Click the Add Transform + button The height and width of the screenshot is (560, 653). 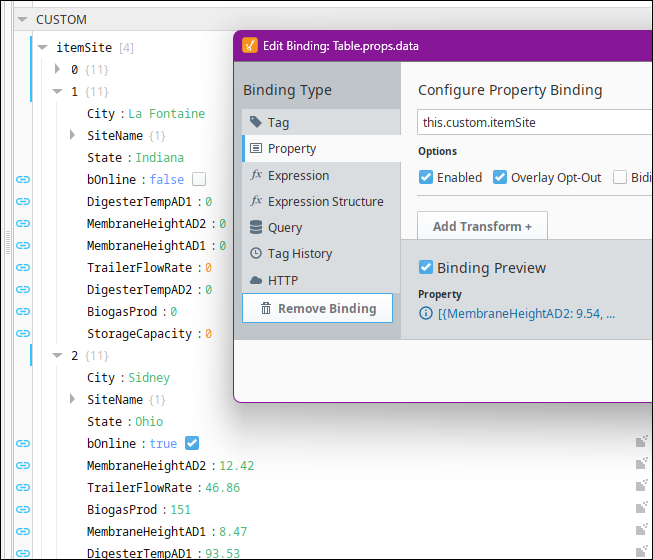coord(482,226)
